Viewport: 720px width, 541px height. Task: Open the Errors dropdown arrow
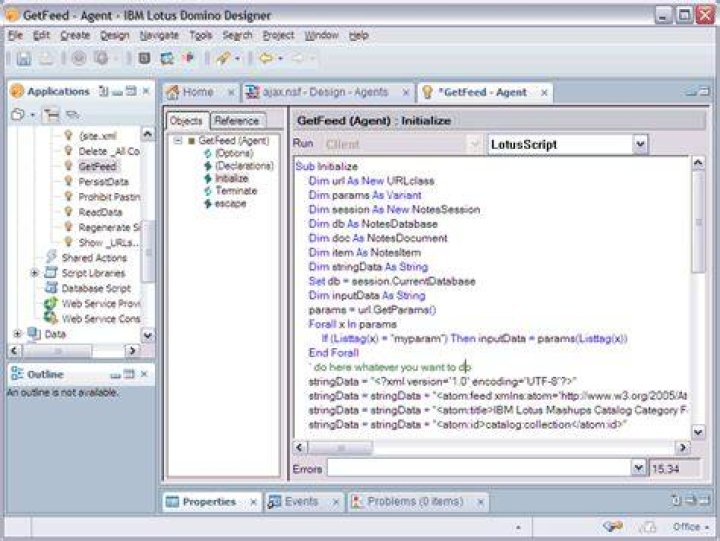click(638, 468)
